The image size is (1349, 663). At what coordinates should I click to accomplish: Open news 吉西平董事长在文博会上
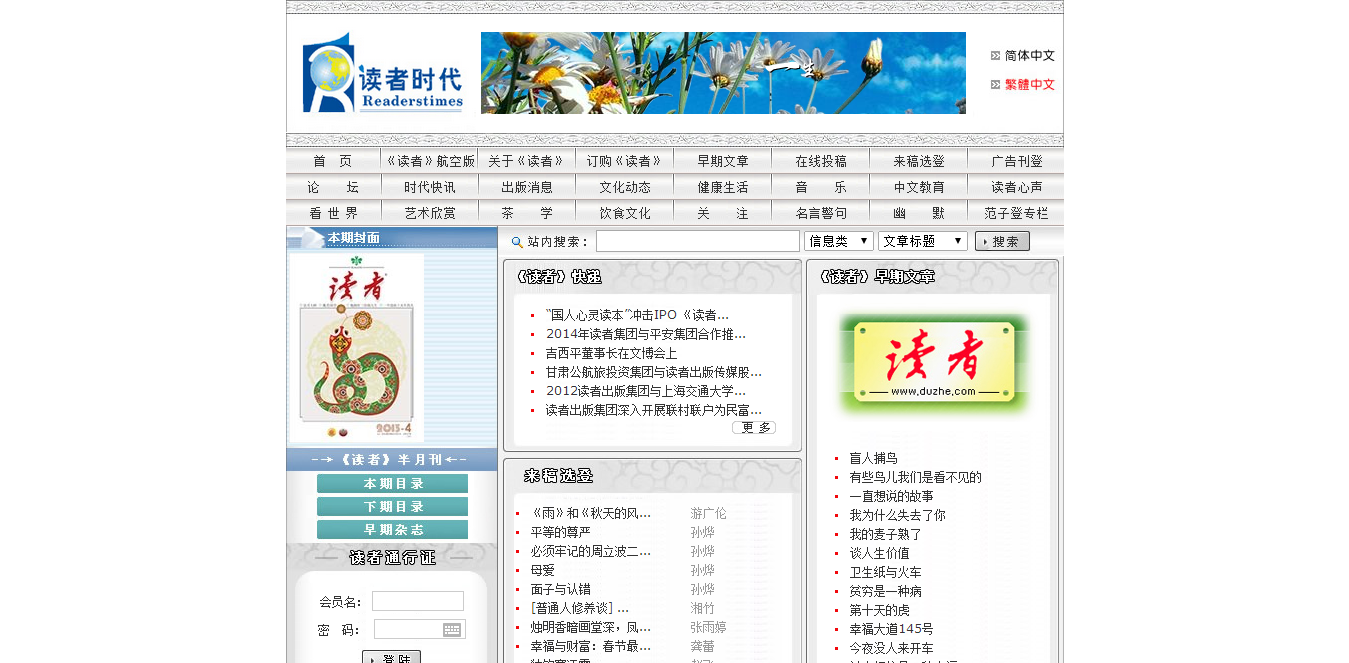[x=611, y=353]
